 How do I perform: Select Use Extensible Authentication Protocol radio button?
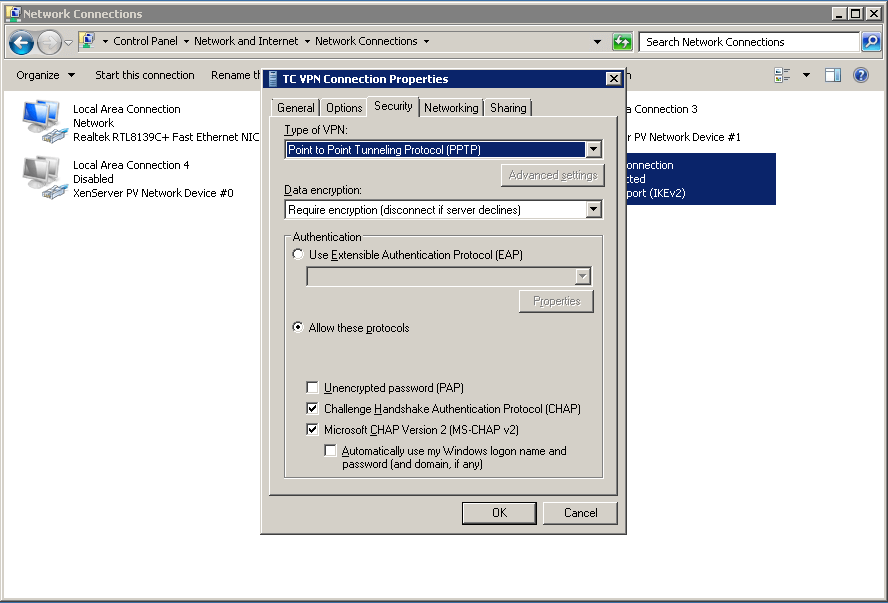click(x=298, y=255)
